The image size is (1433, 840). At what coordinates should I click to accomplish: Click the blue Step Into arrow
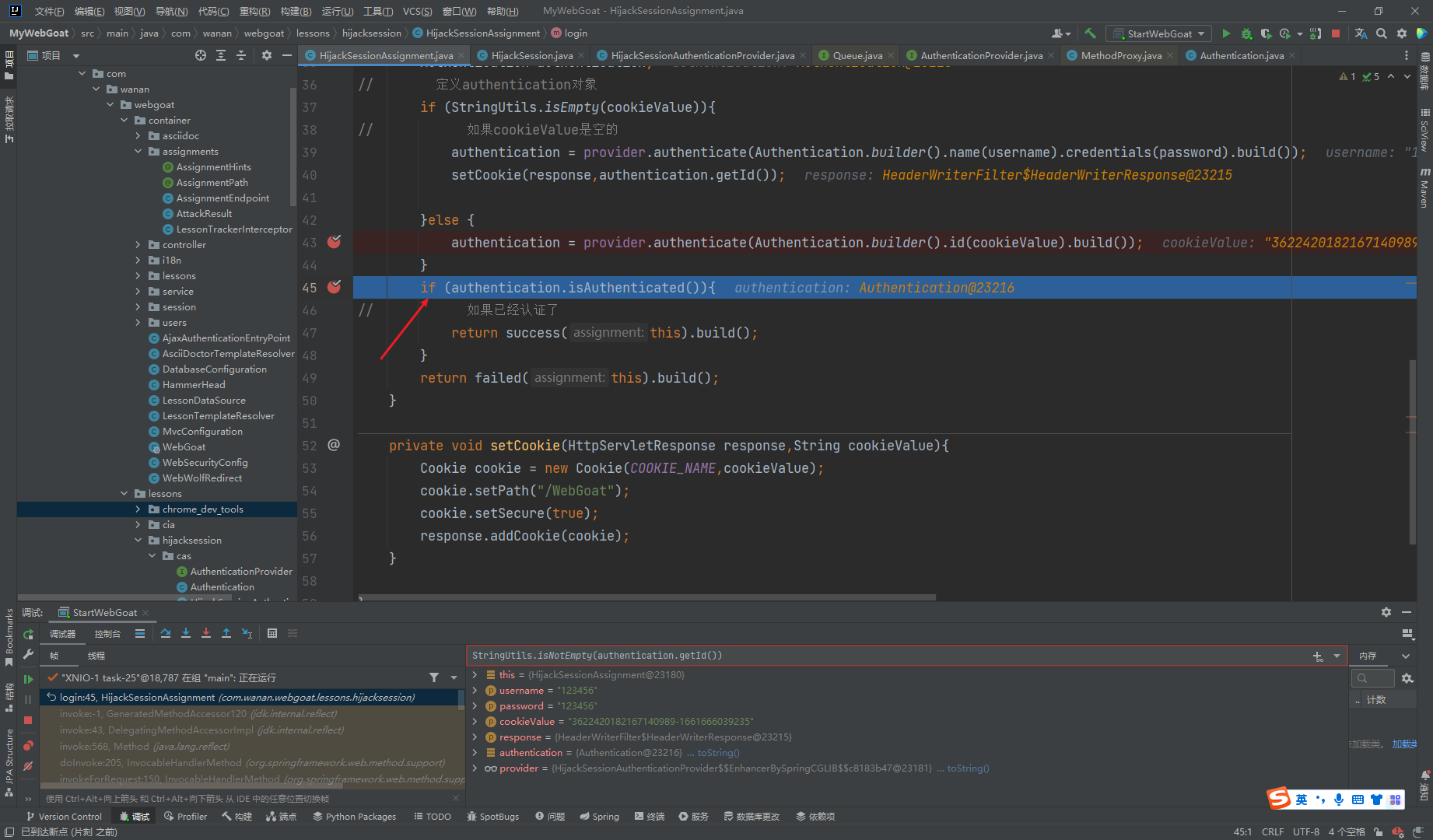tap(186, 633)
